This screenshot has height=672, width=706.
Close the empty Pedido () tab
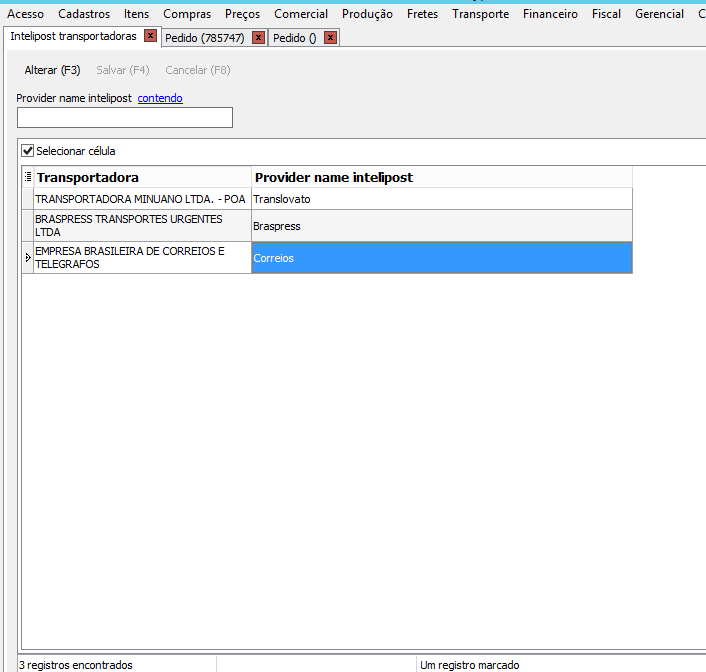(x=330, y=37)
